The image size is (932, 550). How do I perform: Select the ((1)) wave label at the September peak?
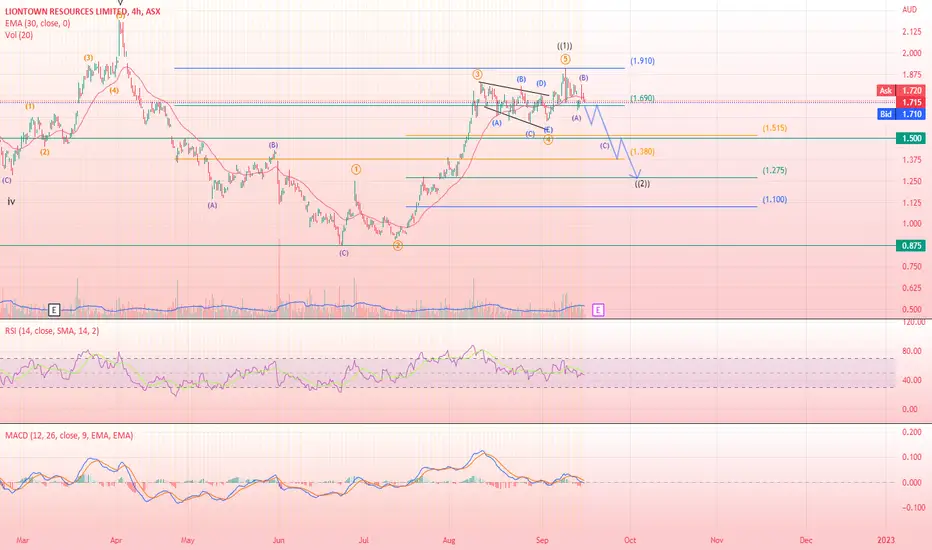coord(565,46)
